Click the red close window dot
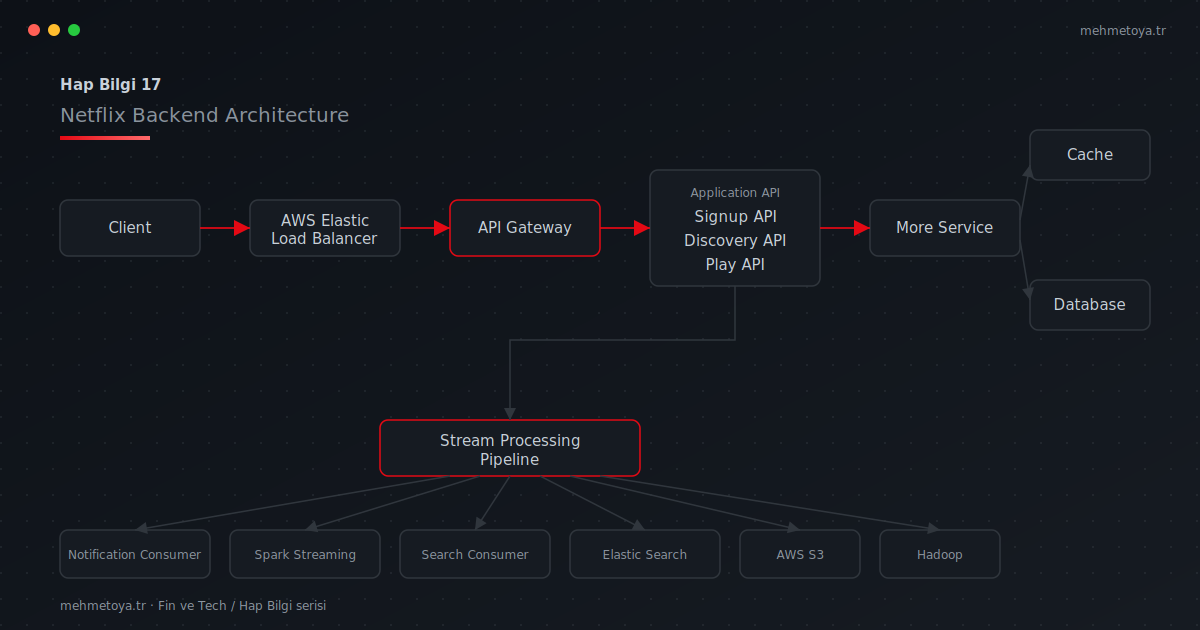 (x=34, y=30)
